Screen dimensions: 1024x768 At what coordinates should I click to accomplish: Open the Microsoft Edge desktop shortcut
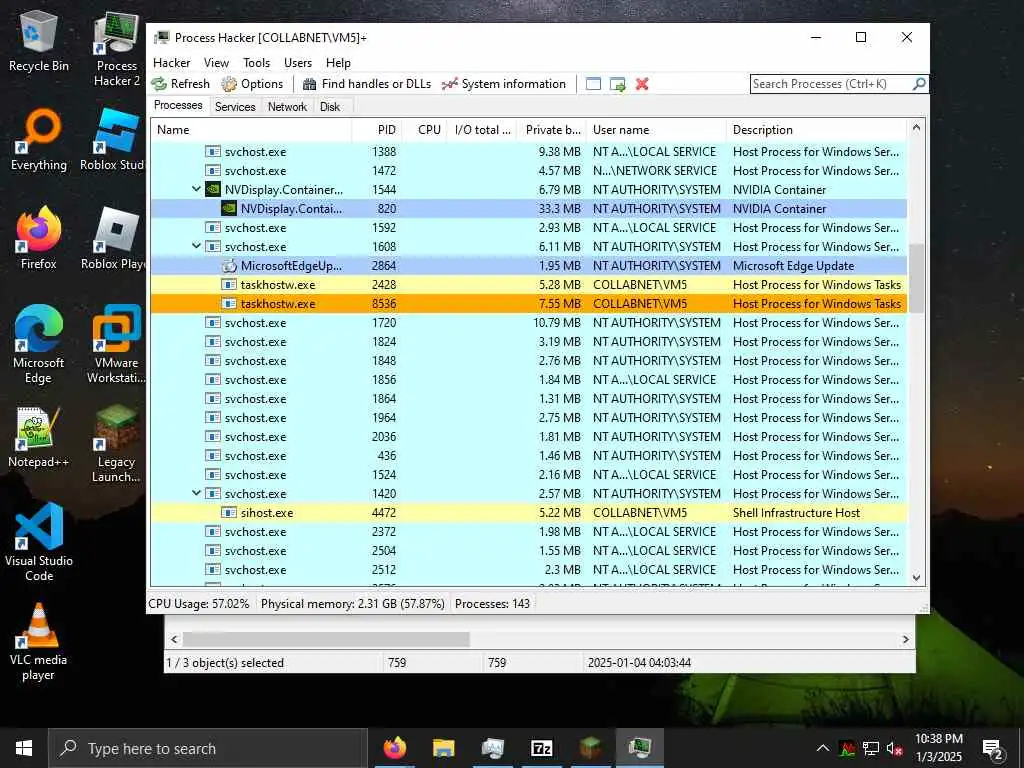(39, 345)
